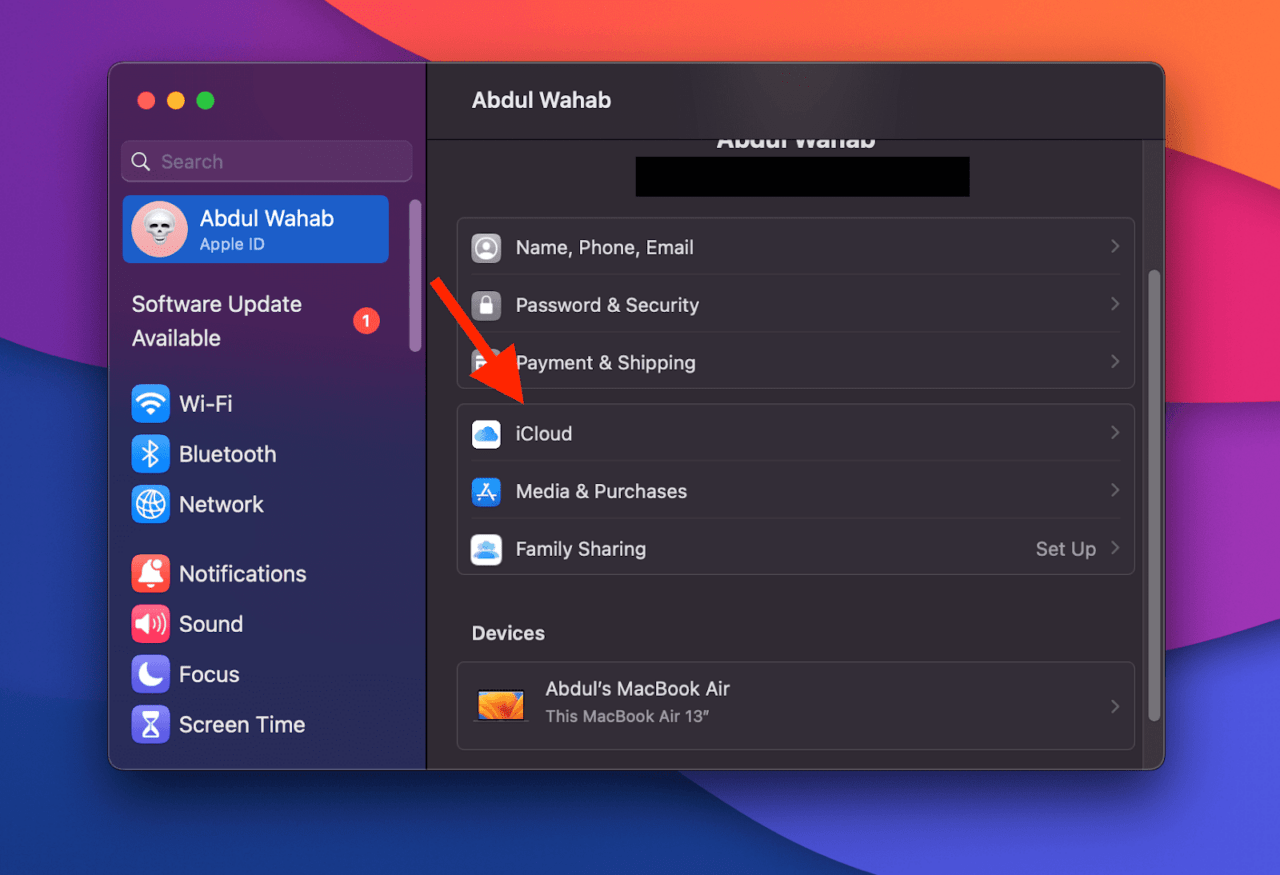Click the skull avatar for Abdul Wahab

point(159,229)
